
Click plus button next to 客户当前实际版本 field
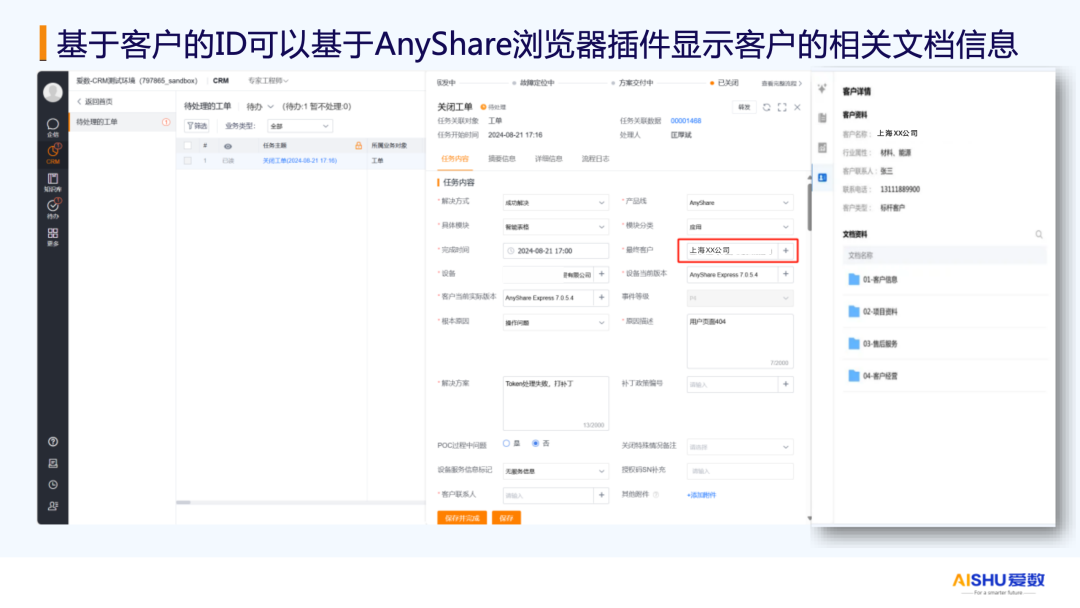coord(601,297)
